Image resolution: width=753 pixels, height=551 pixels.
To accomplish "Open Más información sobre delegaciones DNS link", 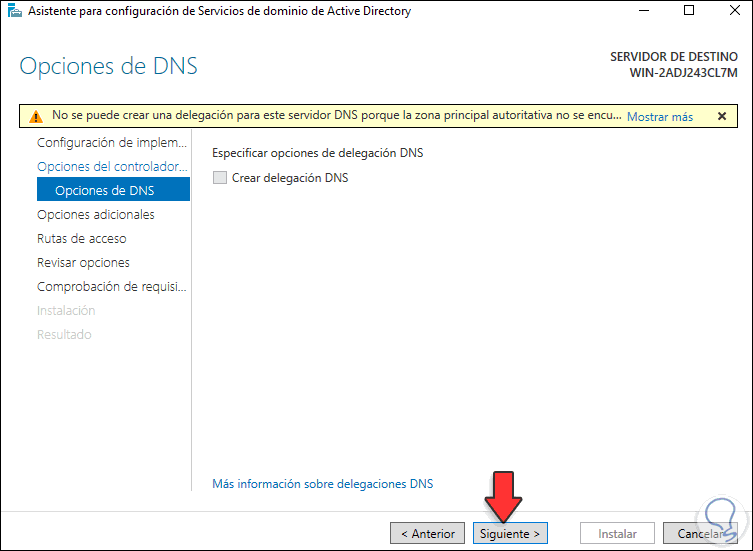I will pyautogui.click(x=323, y=484).
